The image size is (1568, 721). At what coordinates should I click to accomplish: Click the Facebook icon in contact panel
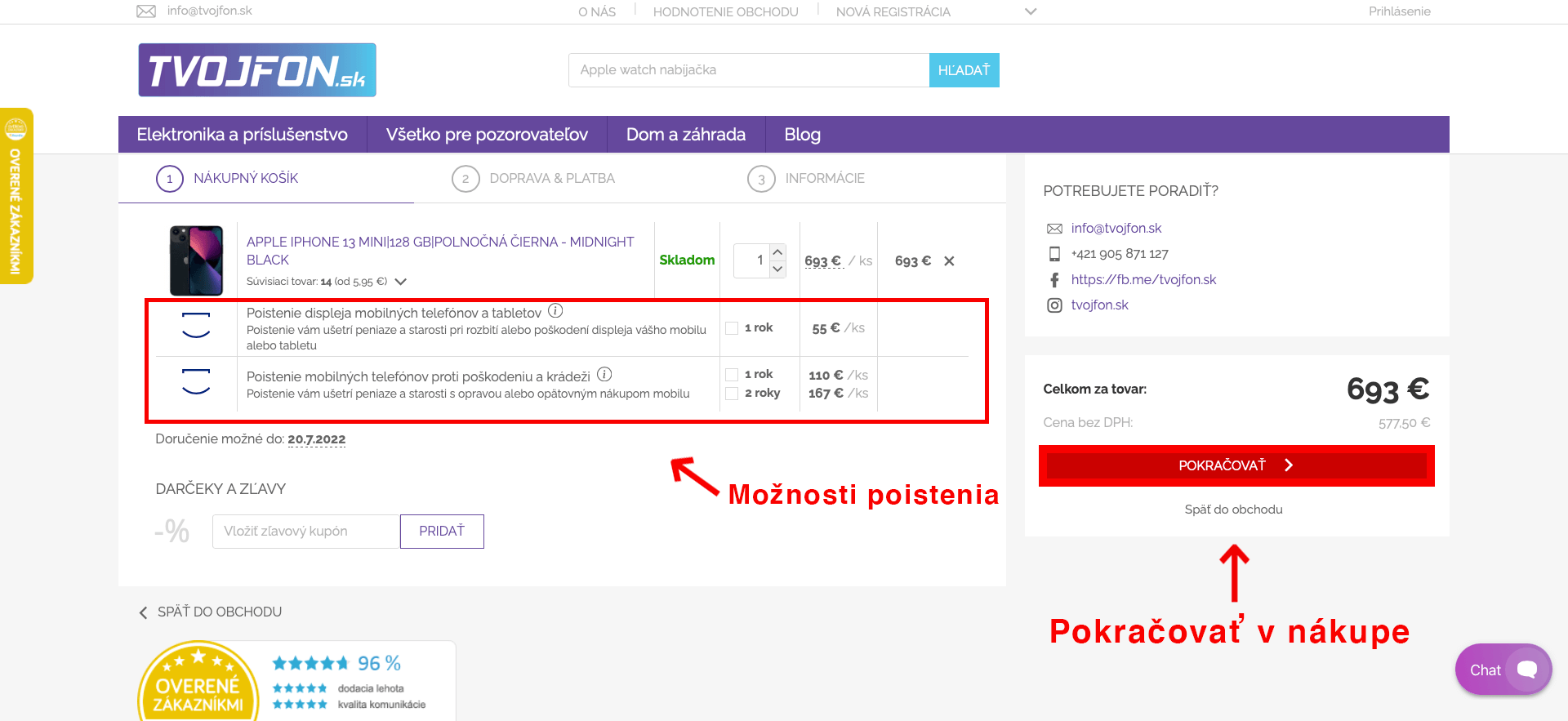[x=1054, y=280]
